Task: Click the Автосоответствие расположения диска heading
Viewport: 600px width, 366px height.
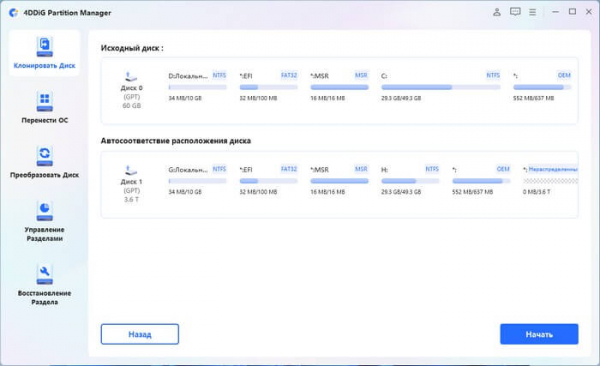Action: (176, 141)
